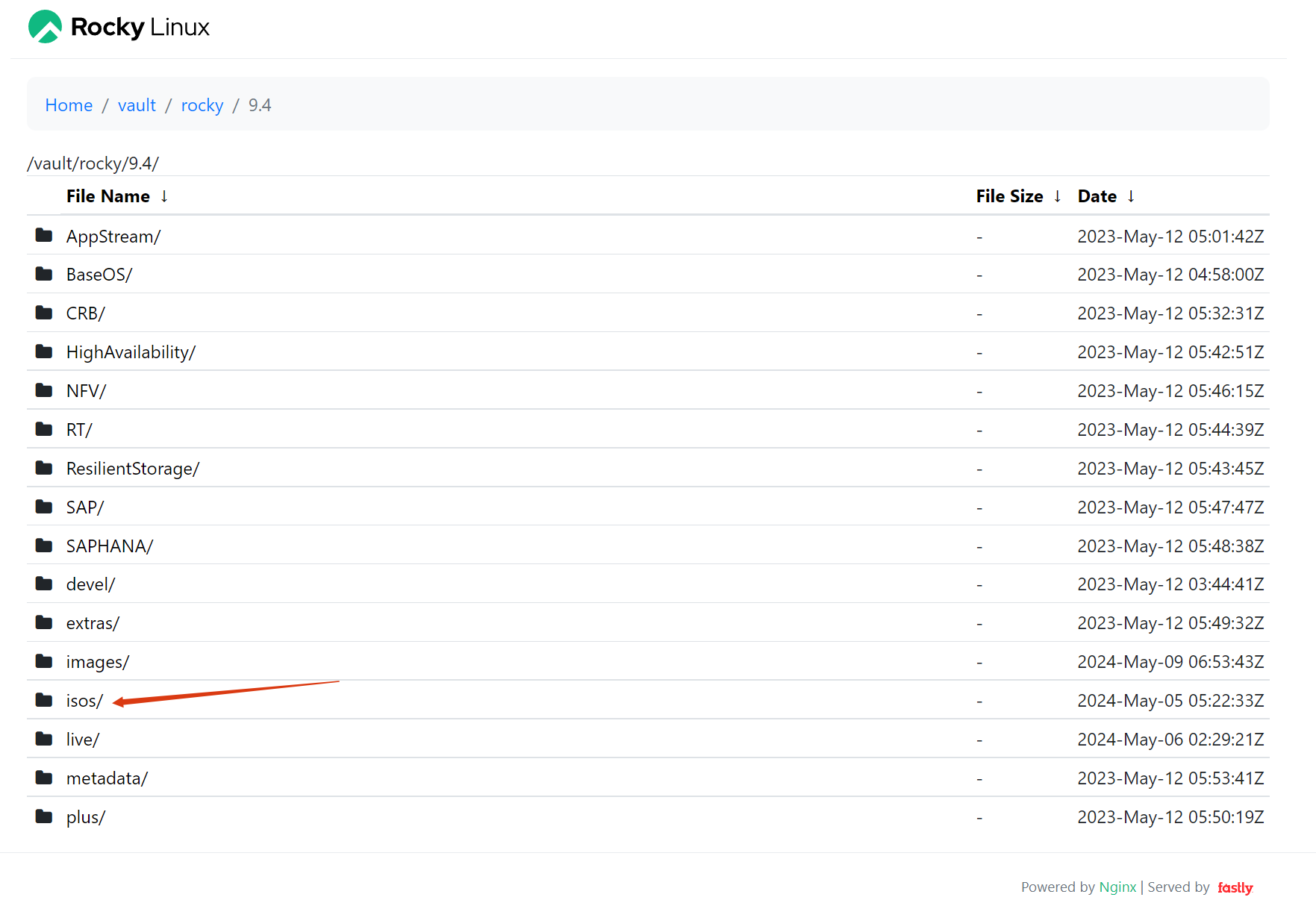Viewport: 1316px width, 906px height.
Task: Click the SAP folder icon
Action: (x=44, y=507)
